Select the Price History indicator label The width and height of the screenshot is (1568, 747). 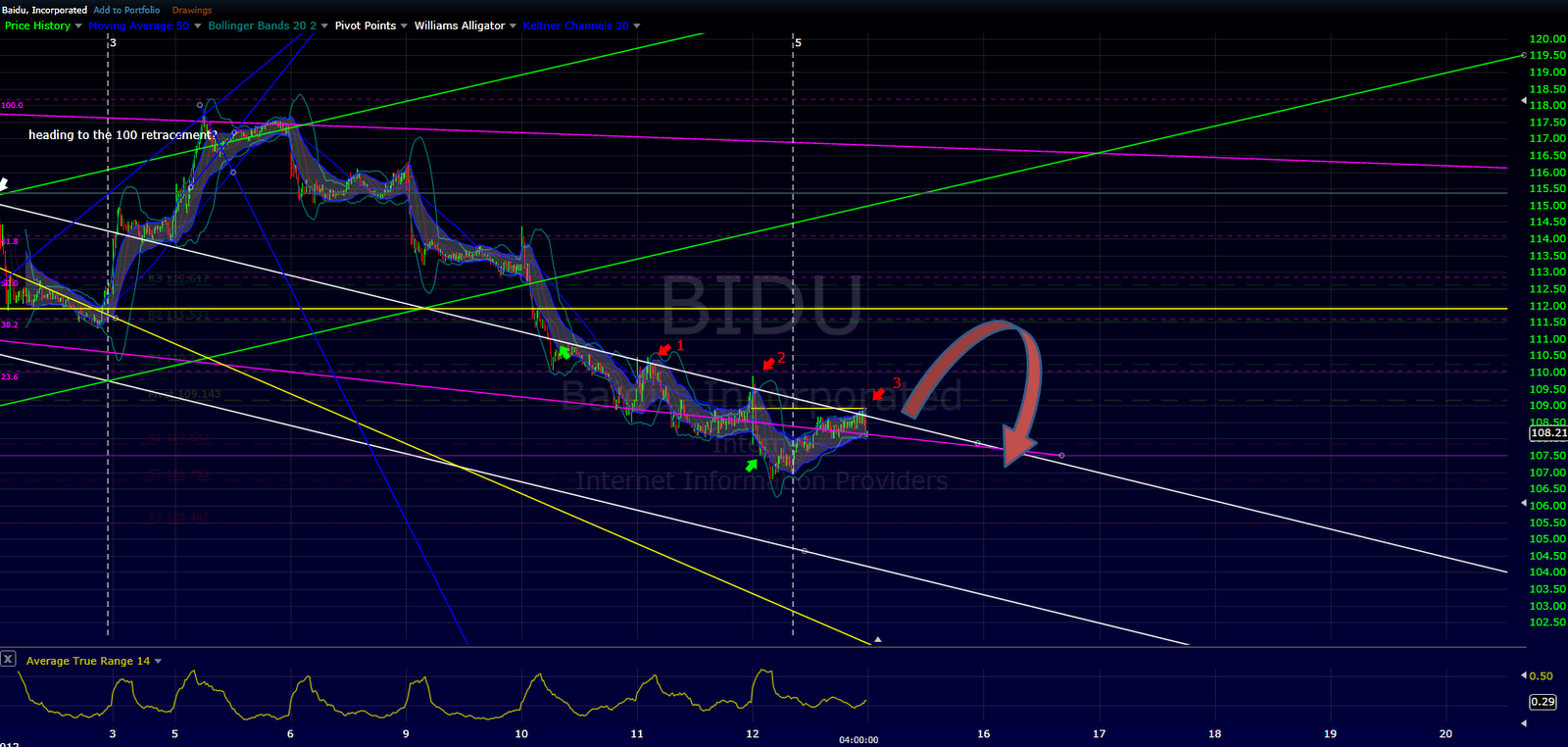pos(37,25)
